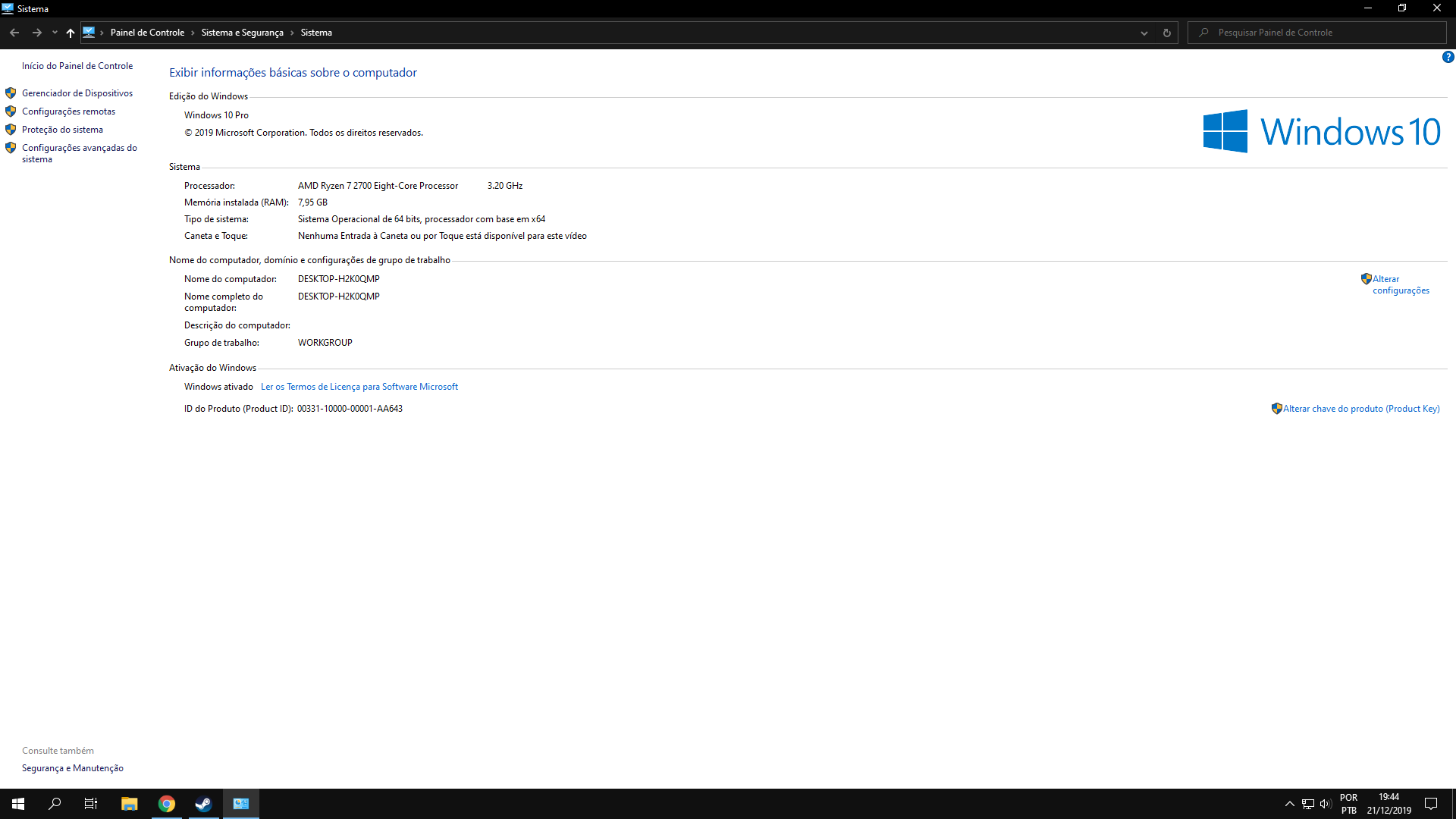This screenshot has height=819, width=1456.
Task: Open File Explorer from taskbar
Action: pyautogui.click(x=129, y=804)
